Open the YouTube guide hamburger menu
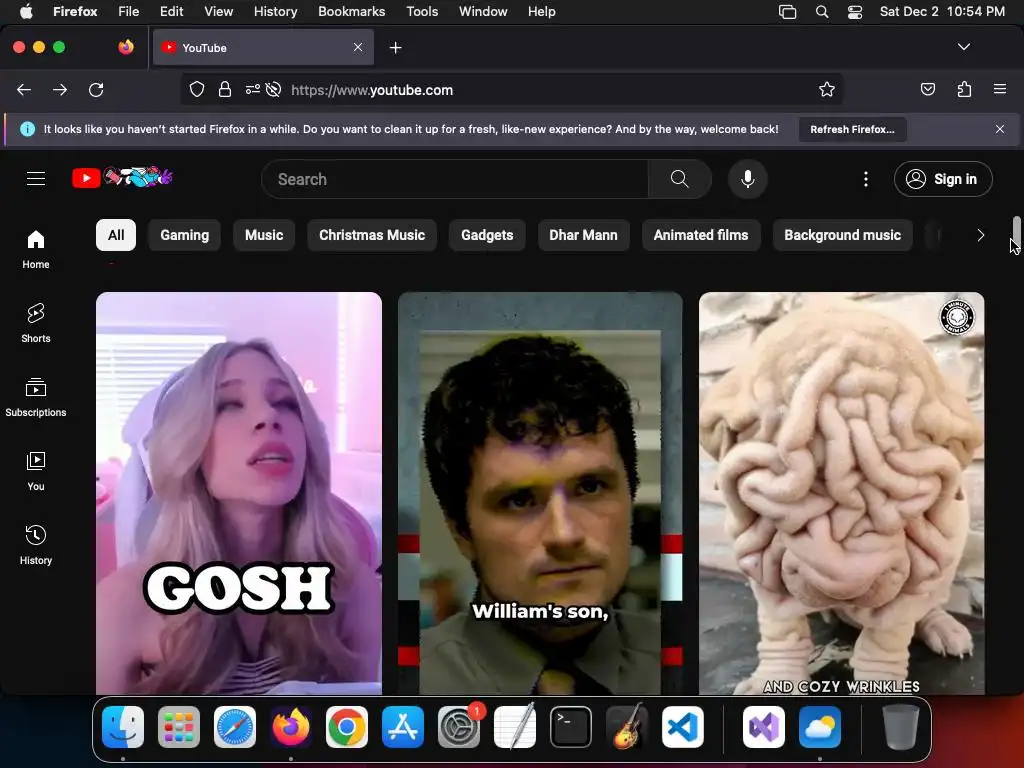The height and width of the screenshot is (768, 1024). pos(36,178)
